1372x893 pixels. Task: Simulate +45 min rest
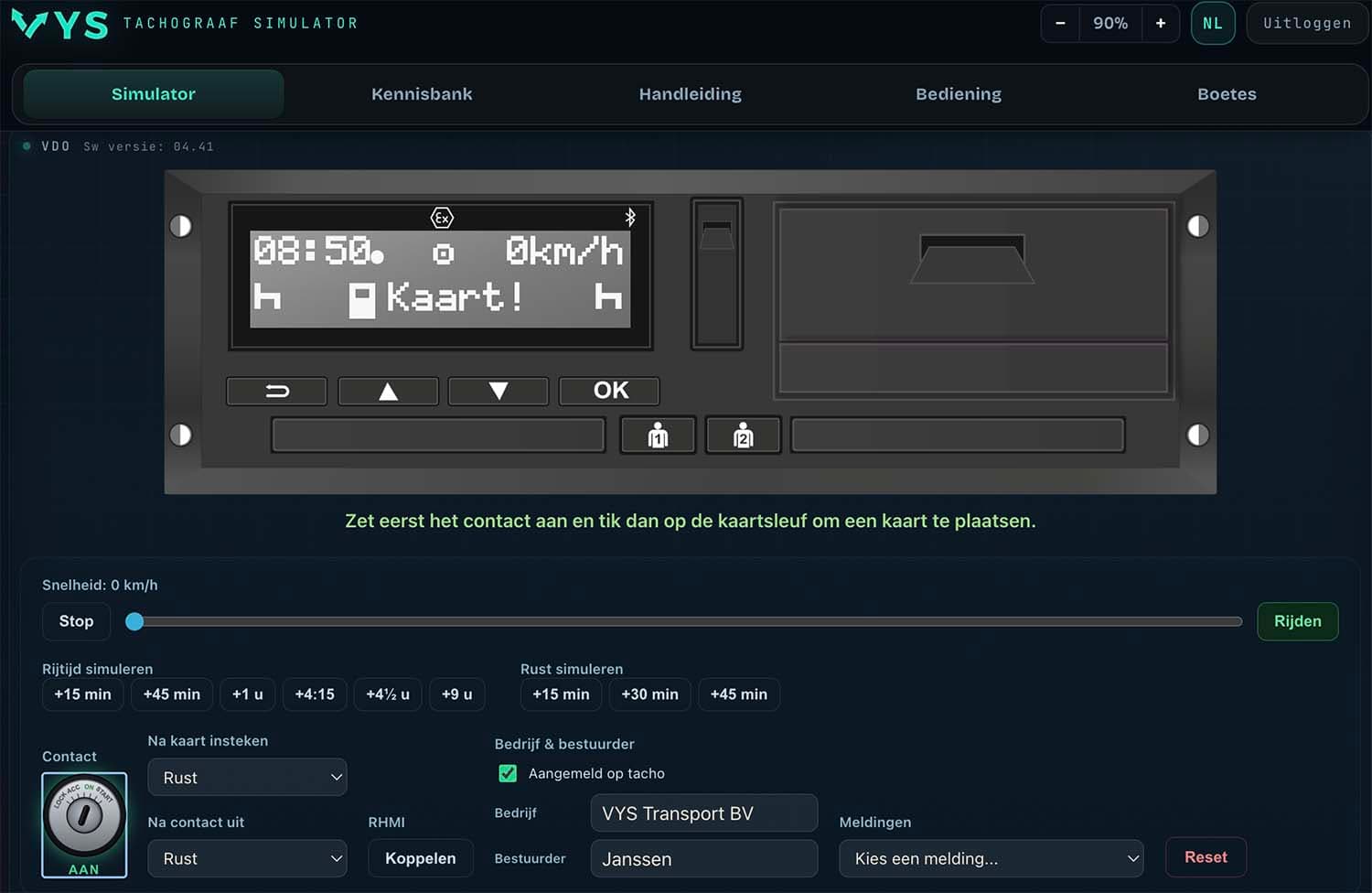coord(738,694)
